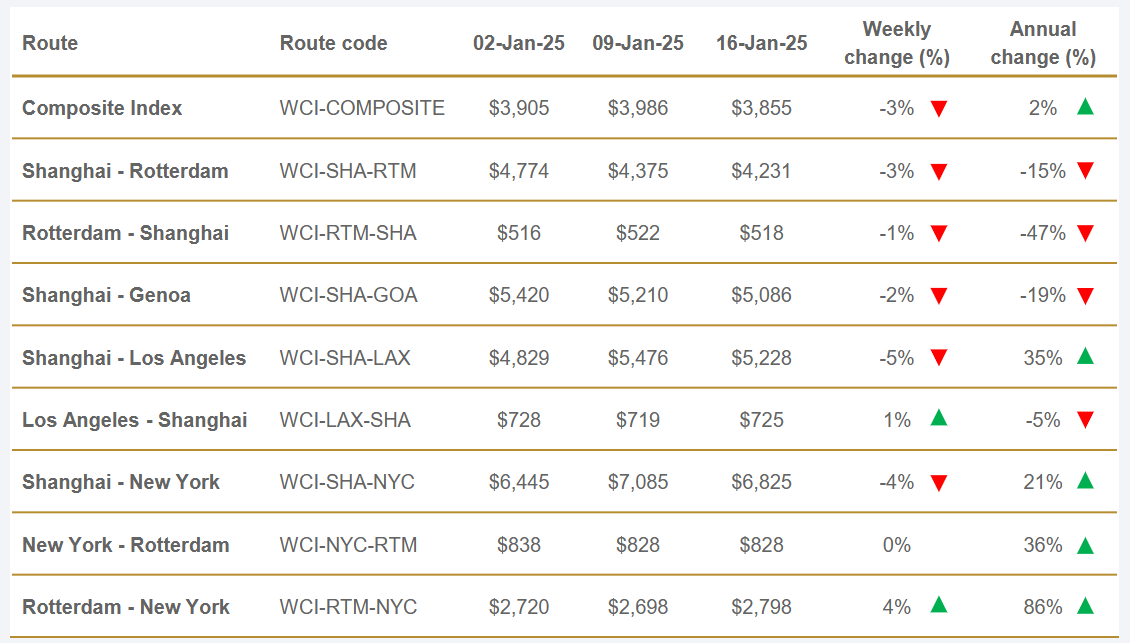Select the $516 value for Rotterdam - Shanghai
The height and width of the screenshot is (643, 1130).
(x=519, y=233)
